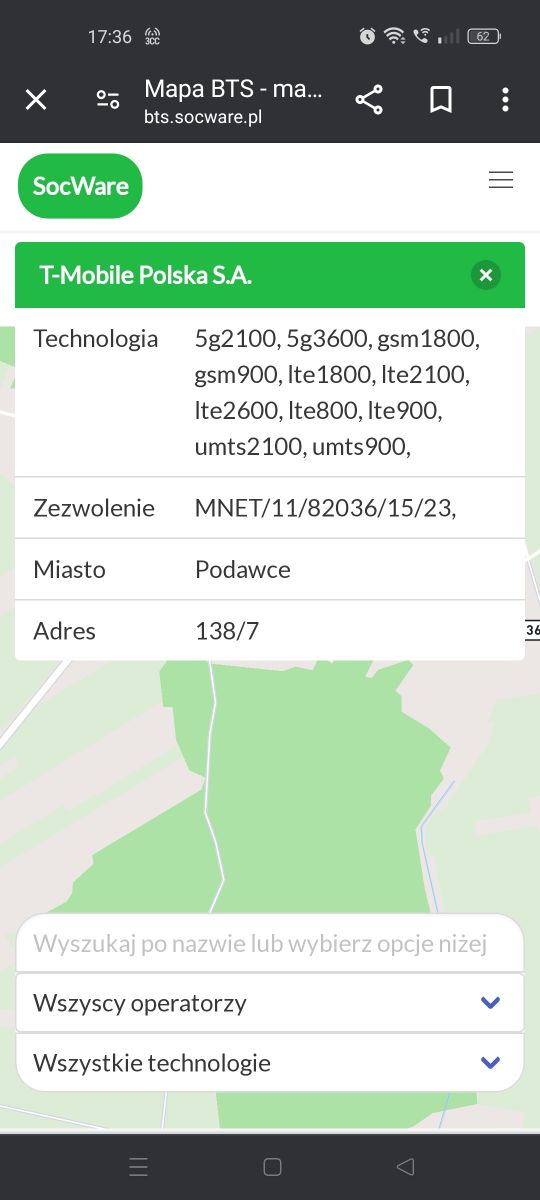
Task: Click the blue chevron beside Wszyscy operatorzy
Action: [490, 1003]
